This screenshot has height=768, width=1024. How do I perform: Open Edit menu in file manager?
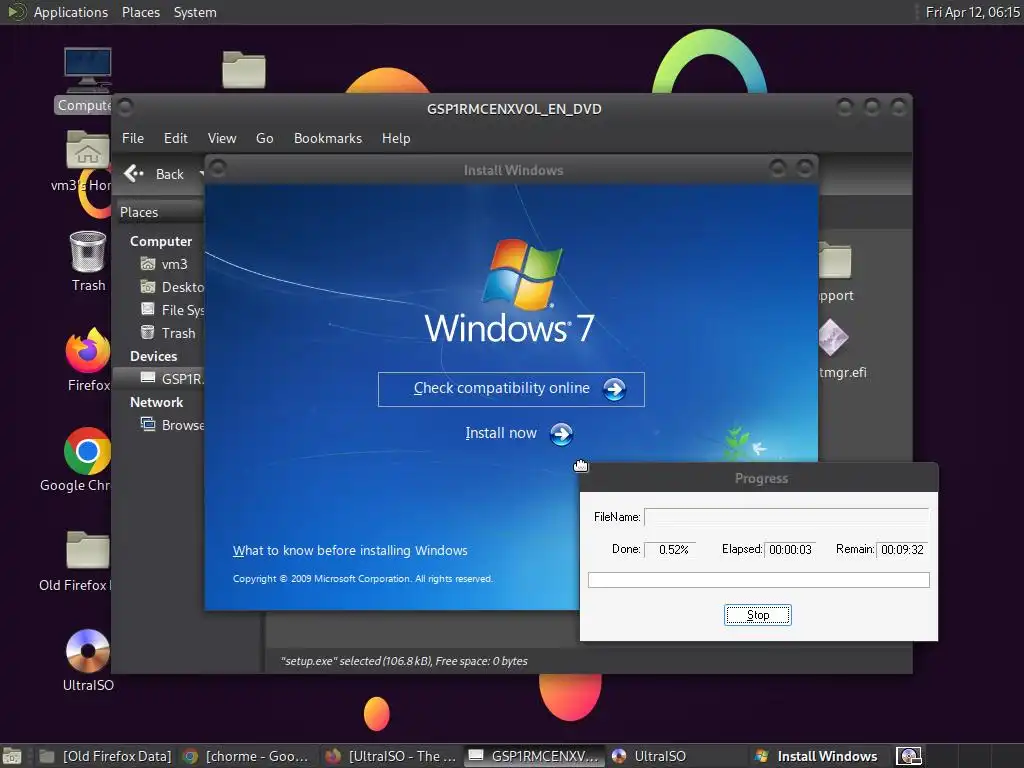click(x=176, y=138)
